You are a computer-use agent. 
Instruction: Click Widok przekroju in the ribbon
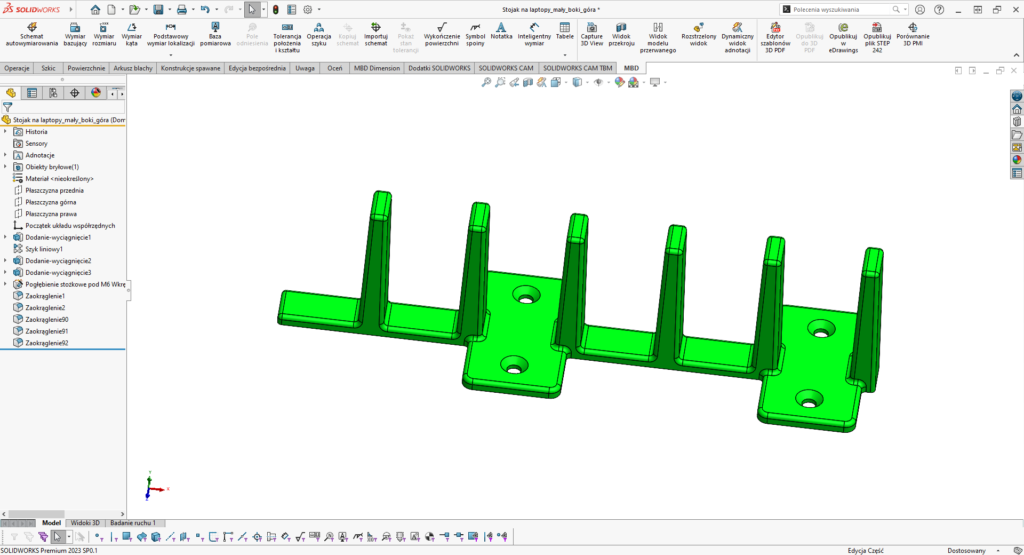pyautogui.click(x=621, y=34)
